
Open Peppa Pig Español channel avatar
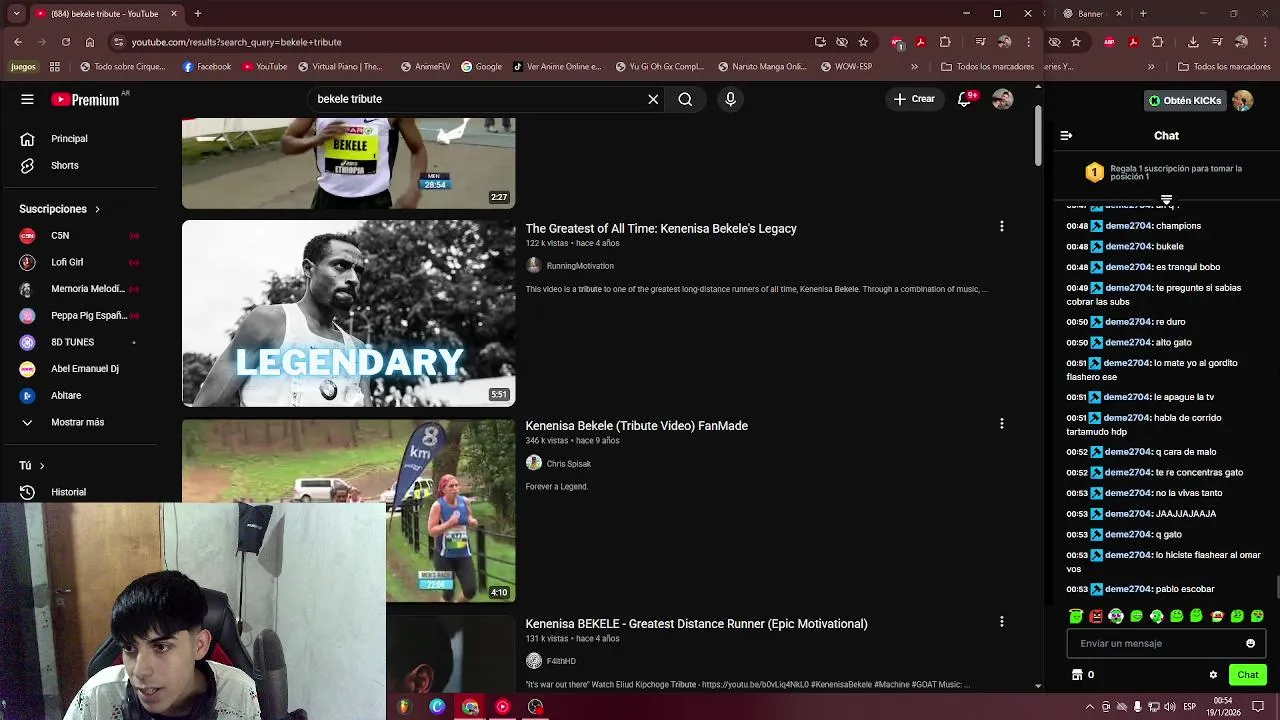(28, 315)
